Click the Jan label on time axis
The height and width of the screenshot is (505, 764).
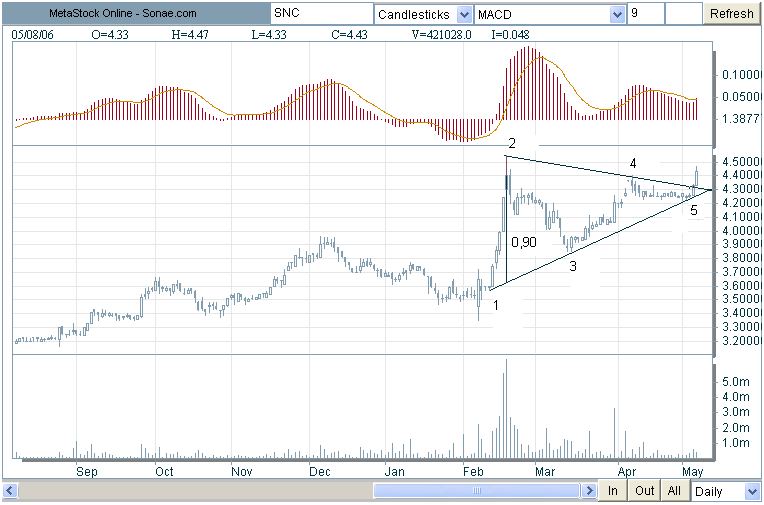pos(394,472)
